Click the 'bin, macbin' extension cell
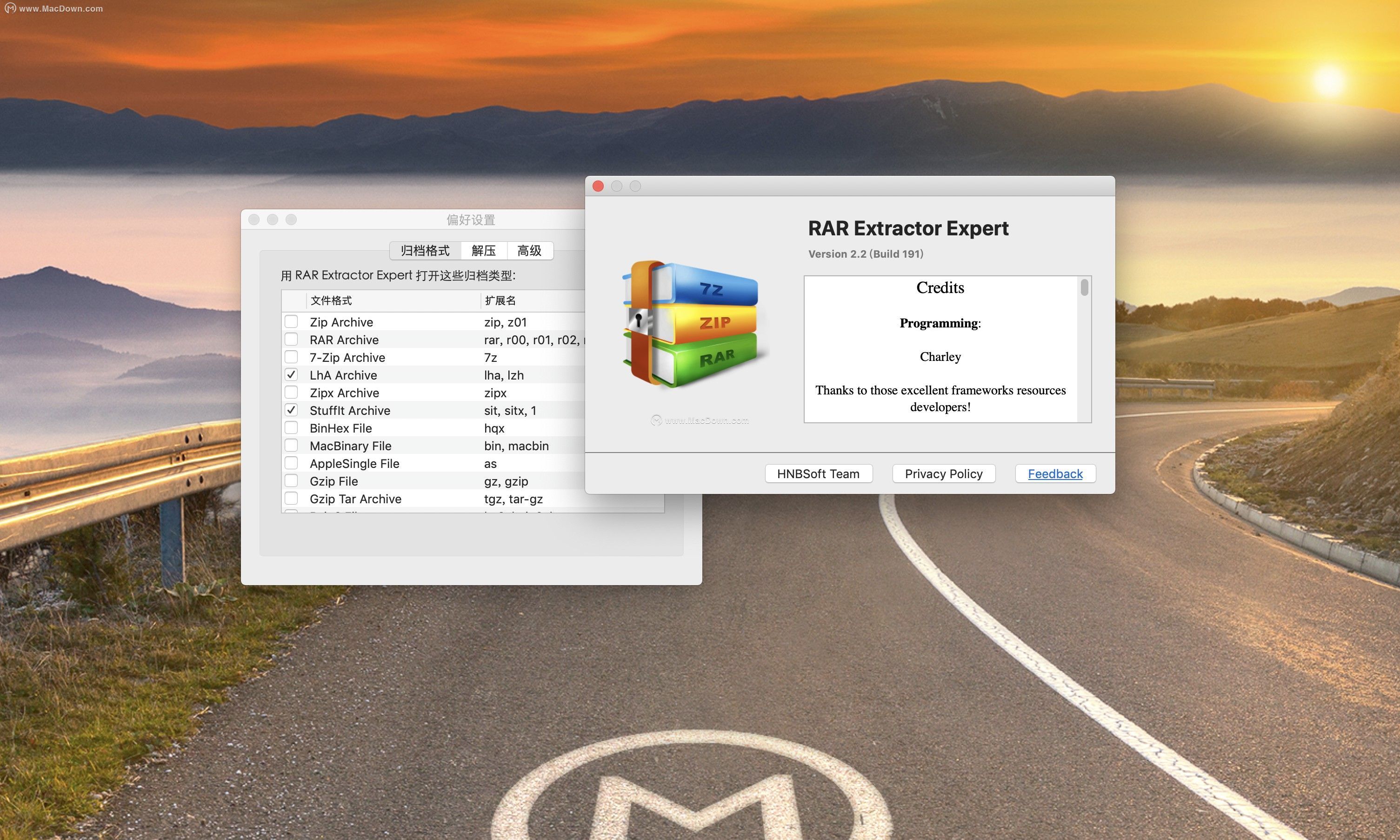The height and width of the screenshot is (840, 1400). [x=516, y=446]
